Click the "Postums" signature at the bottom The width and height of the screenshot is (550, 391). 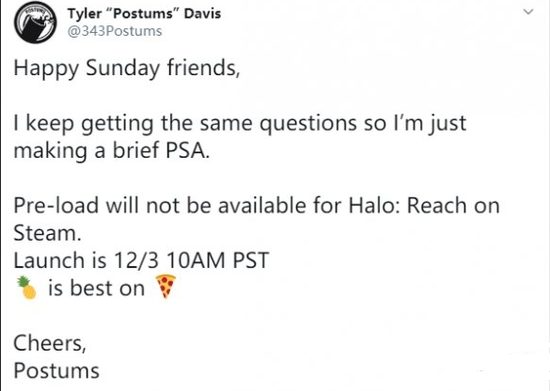[56, 371]
